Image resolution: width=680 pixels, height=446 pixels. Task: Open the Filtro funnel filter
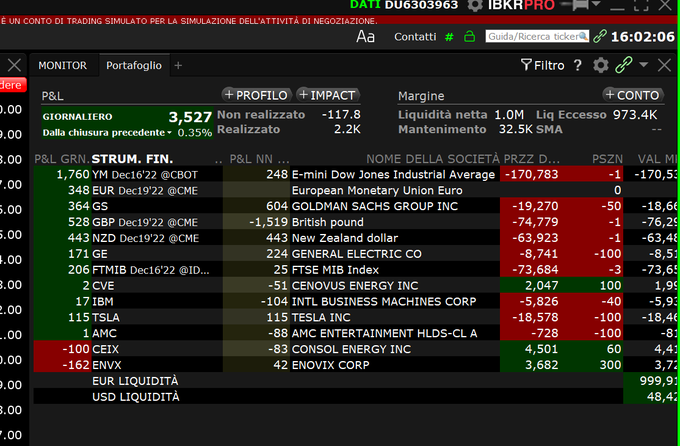click(x=543, y=65)
